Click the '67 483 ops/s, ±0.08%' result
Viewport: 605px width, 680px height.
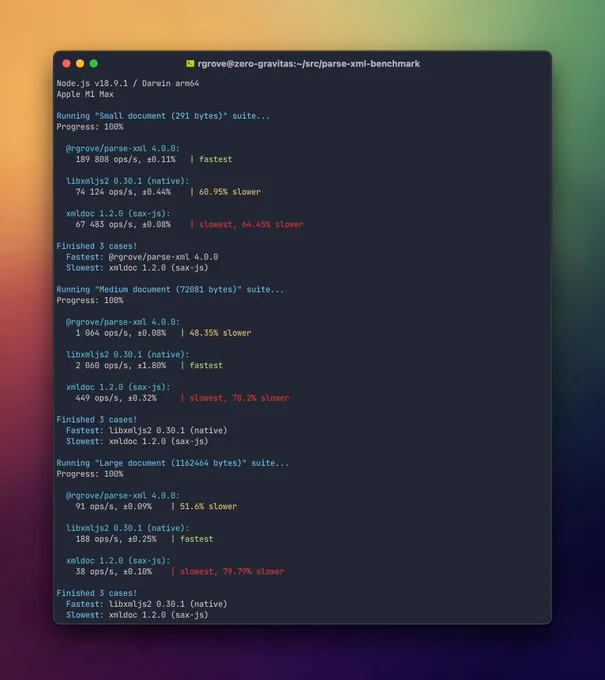[123, 224]
